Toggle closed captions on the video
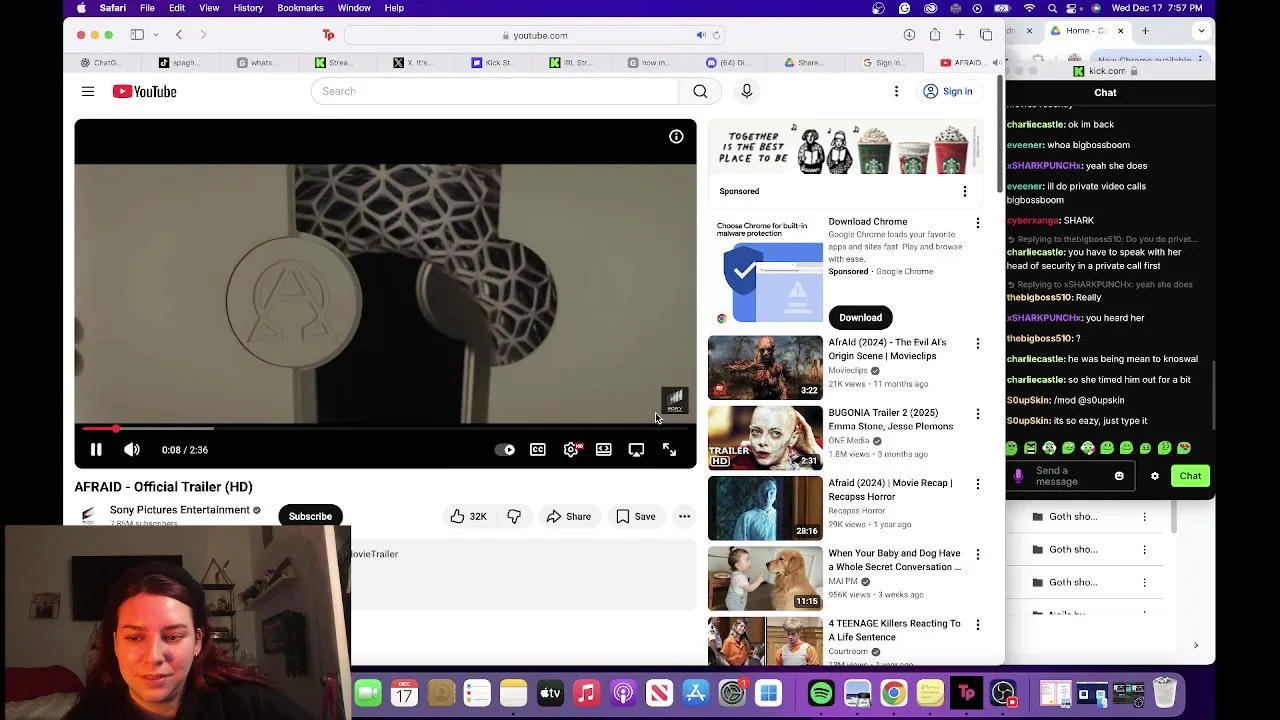 point(538,450)
